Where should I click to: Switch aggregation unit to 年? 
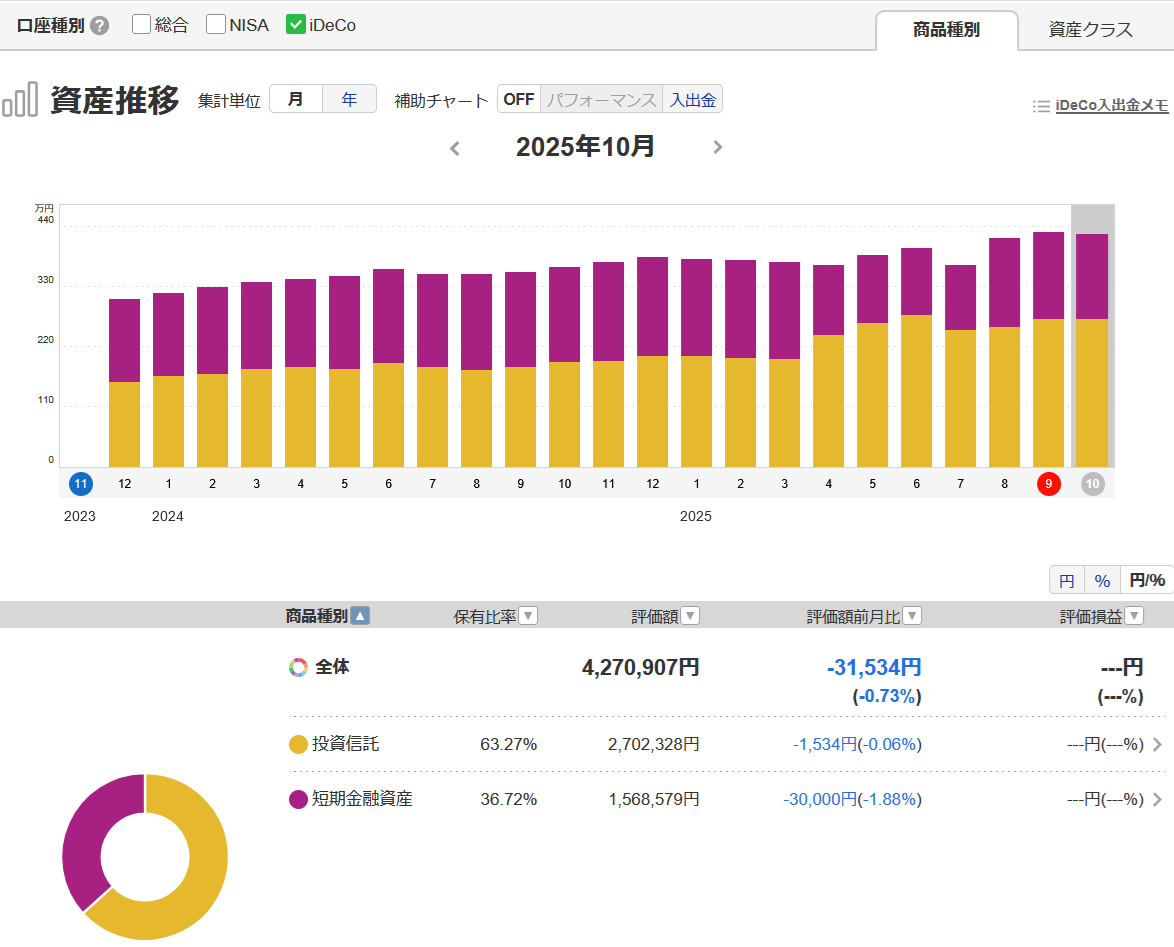click(x=349, y=99)
